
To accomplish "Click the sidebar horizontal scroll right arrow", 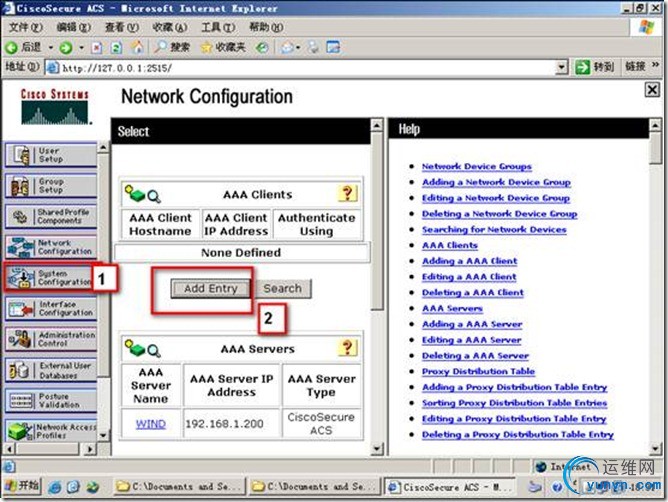I will [89, 449].
